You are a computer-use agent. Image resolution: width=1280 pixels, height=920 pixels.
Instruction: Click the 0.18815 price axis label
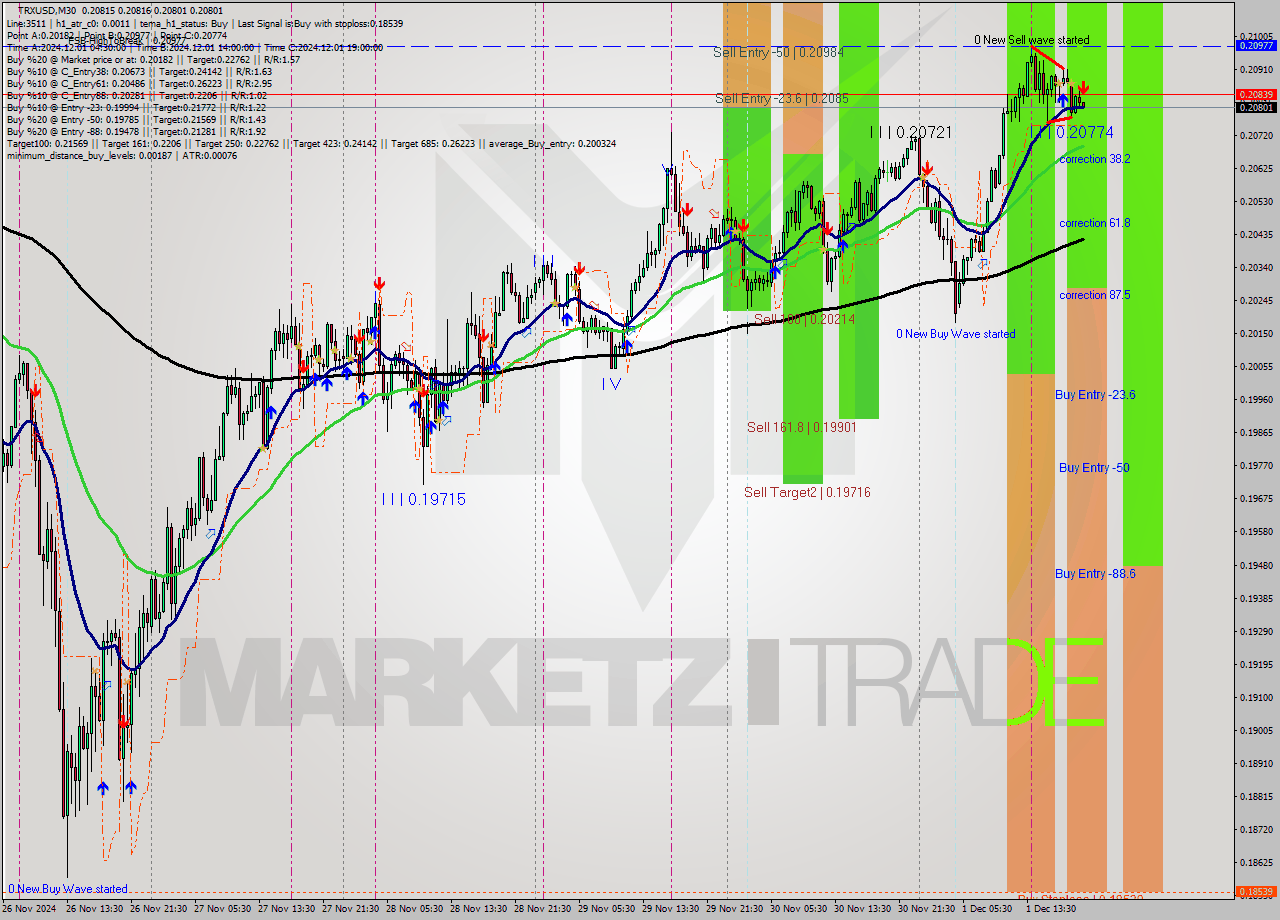pos(1256,797)
